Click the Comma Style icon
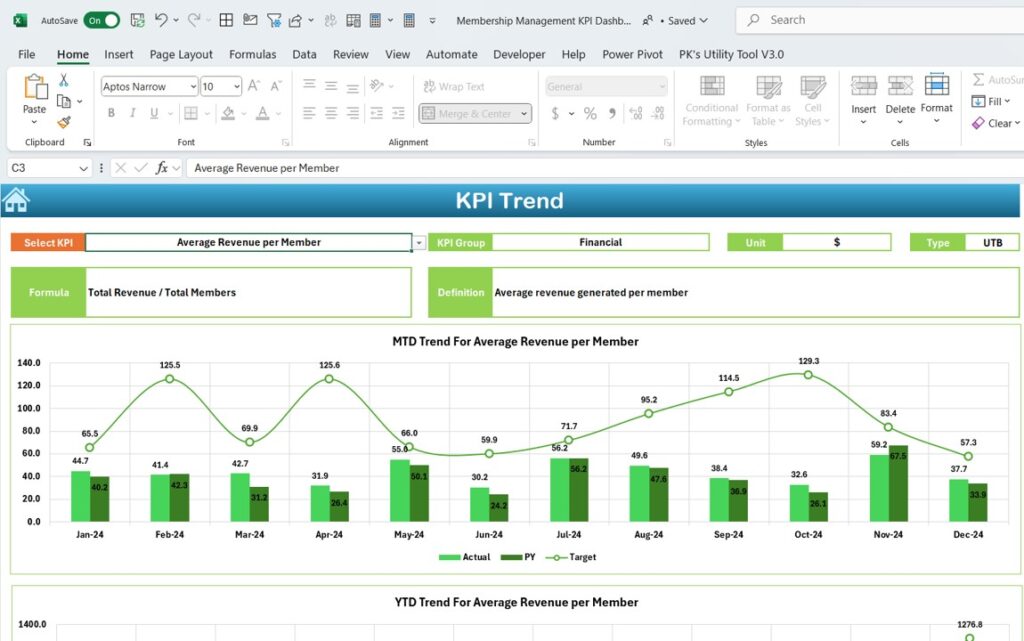This screenshot has height=641, width=1024. (612, 114)
